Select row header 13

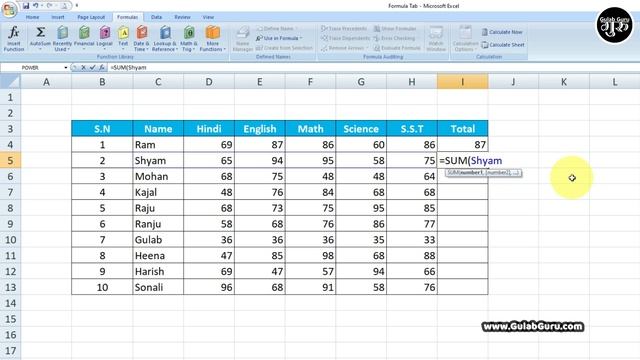pyautogui.click(x=10, y=287)
